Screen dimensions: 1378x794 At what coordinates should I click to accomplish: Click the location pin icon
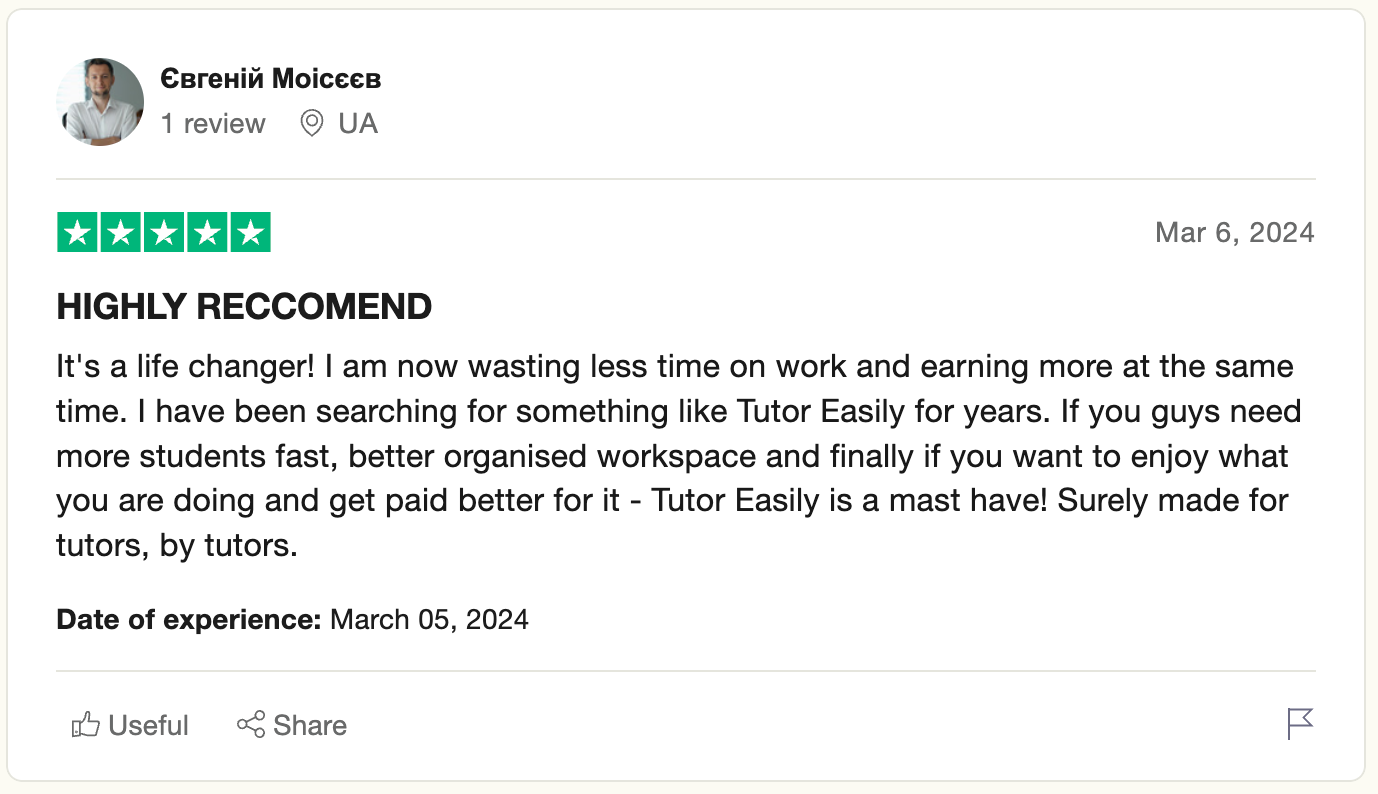312,124
